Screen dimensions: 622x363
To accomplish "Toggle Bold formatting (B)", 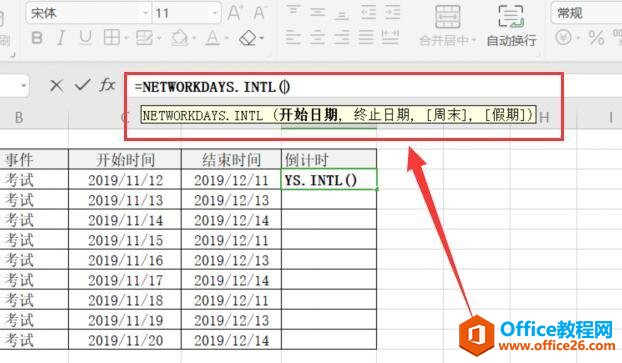I will pos(37,38).
